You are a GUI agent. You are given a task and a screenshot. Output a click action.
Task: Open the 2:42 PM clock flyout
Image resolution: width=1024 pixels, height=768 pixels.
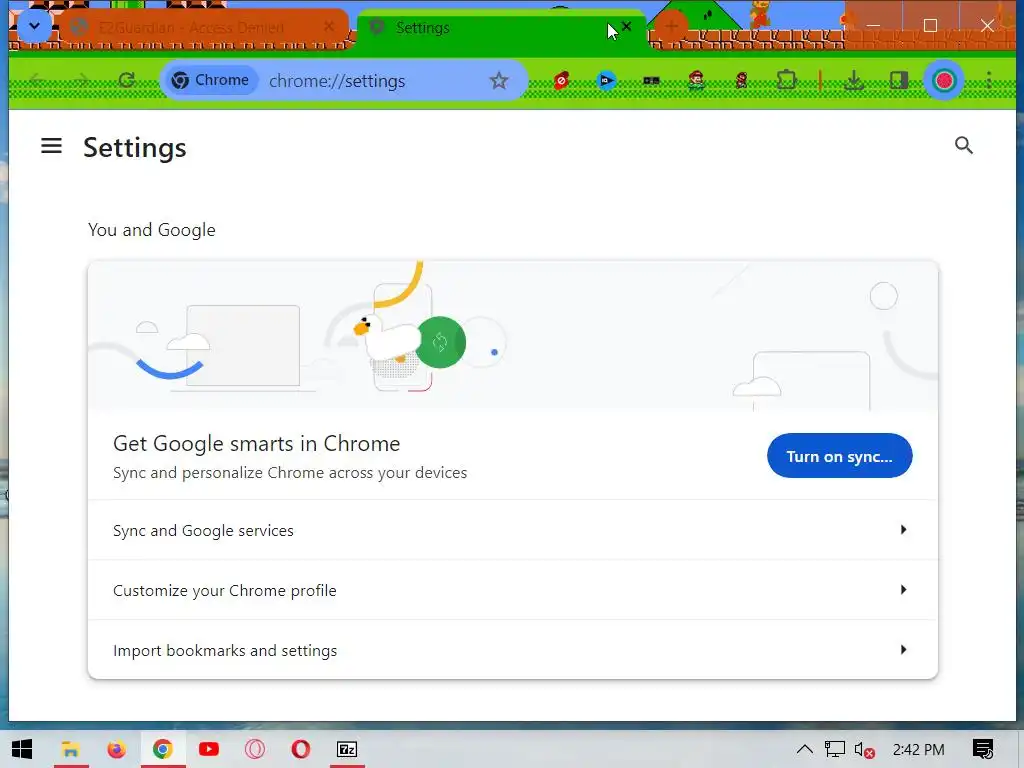pos(918,749)
